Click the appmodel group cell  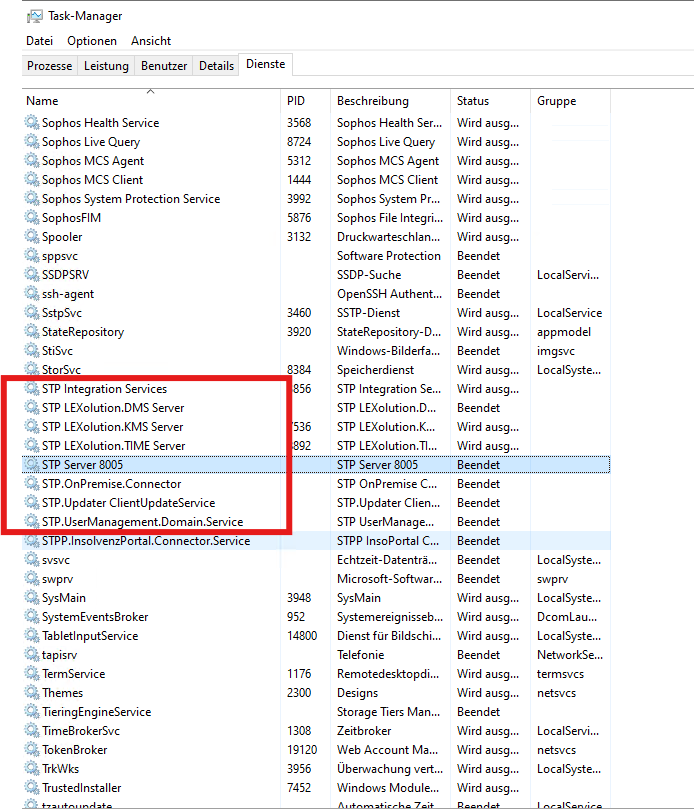[x=564, y=332]
